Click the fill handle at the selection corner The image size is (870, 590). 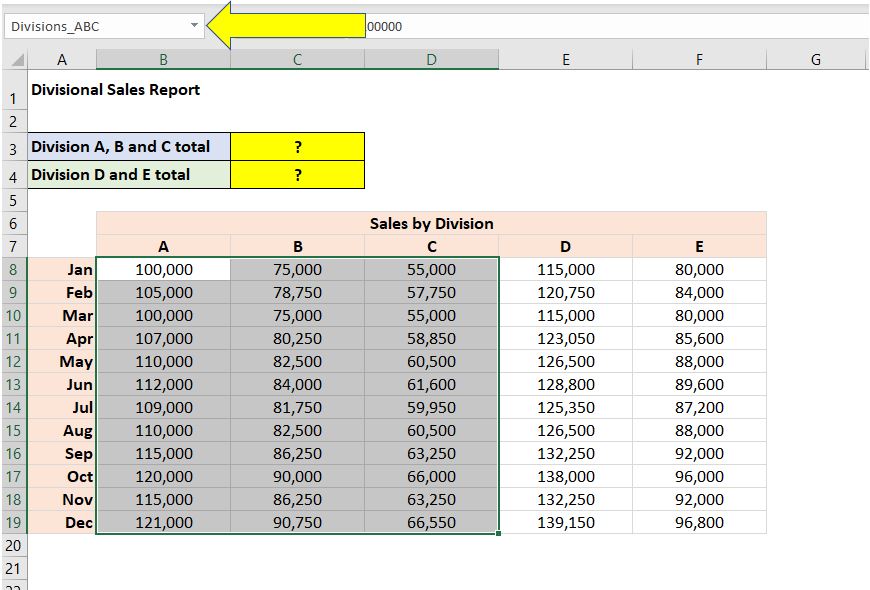[497, 534]
